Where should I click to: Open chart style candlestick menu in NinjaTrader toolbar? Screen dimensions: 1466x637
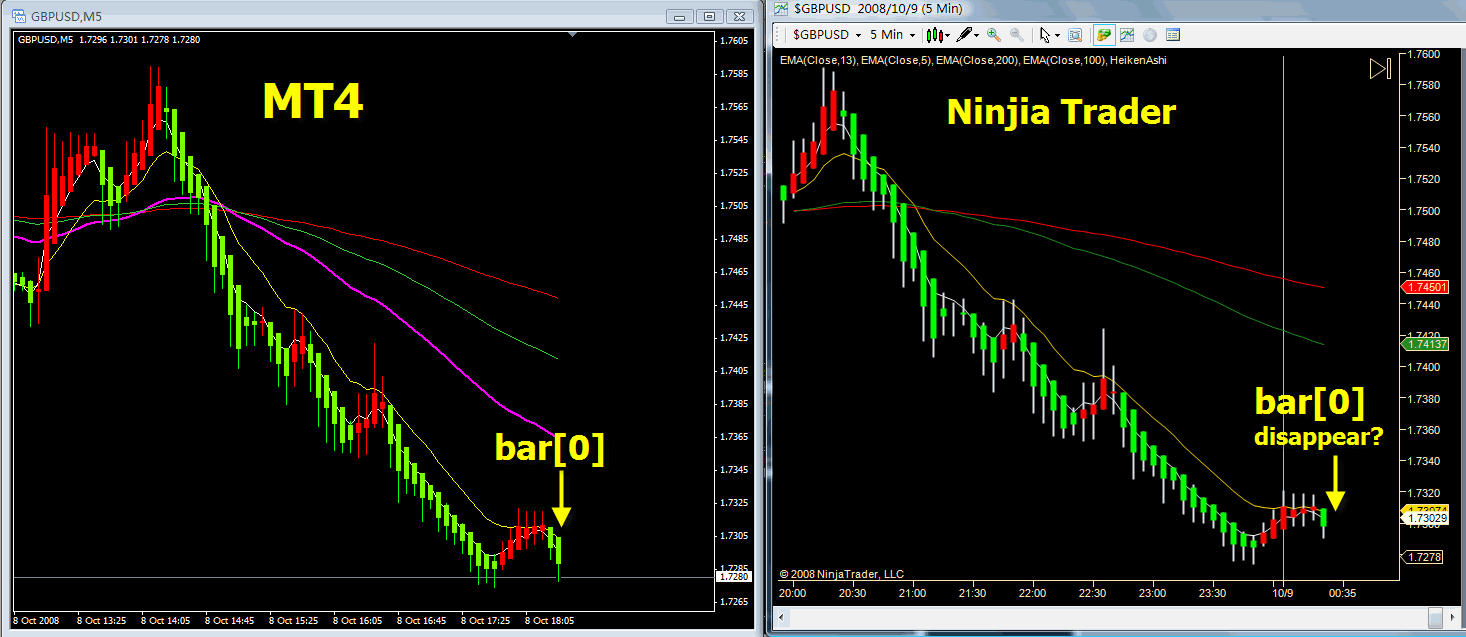[935, 35]
